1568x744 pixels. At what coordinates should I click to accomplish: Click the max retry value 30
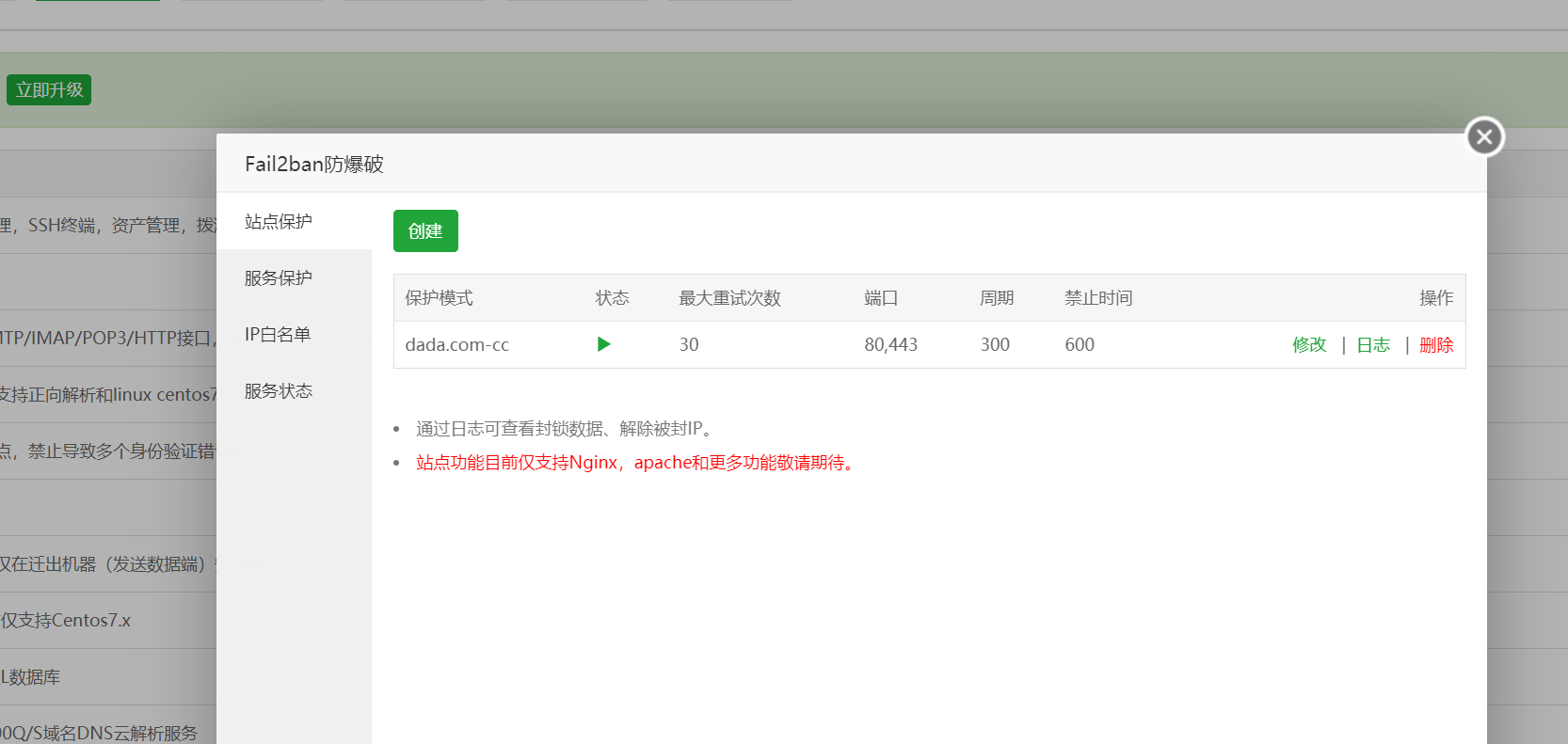tap(689, 345)
